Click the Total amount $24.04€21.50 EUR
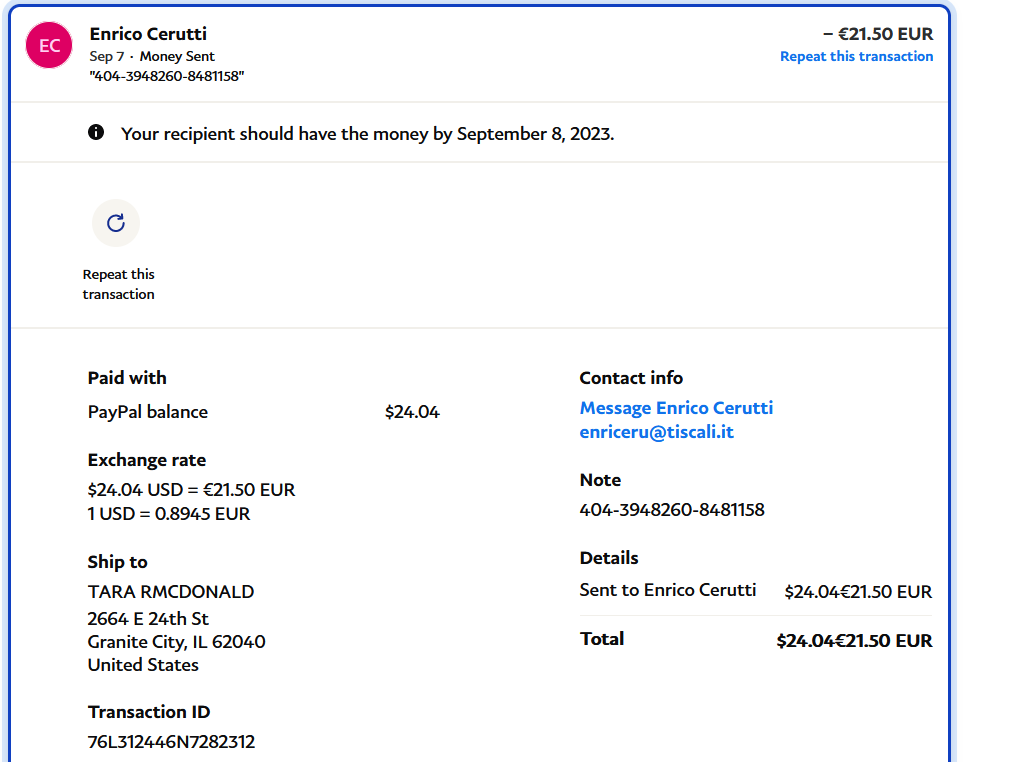 (x=854, y=641)
